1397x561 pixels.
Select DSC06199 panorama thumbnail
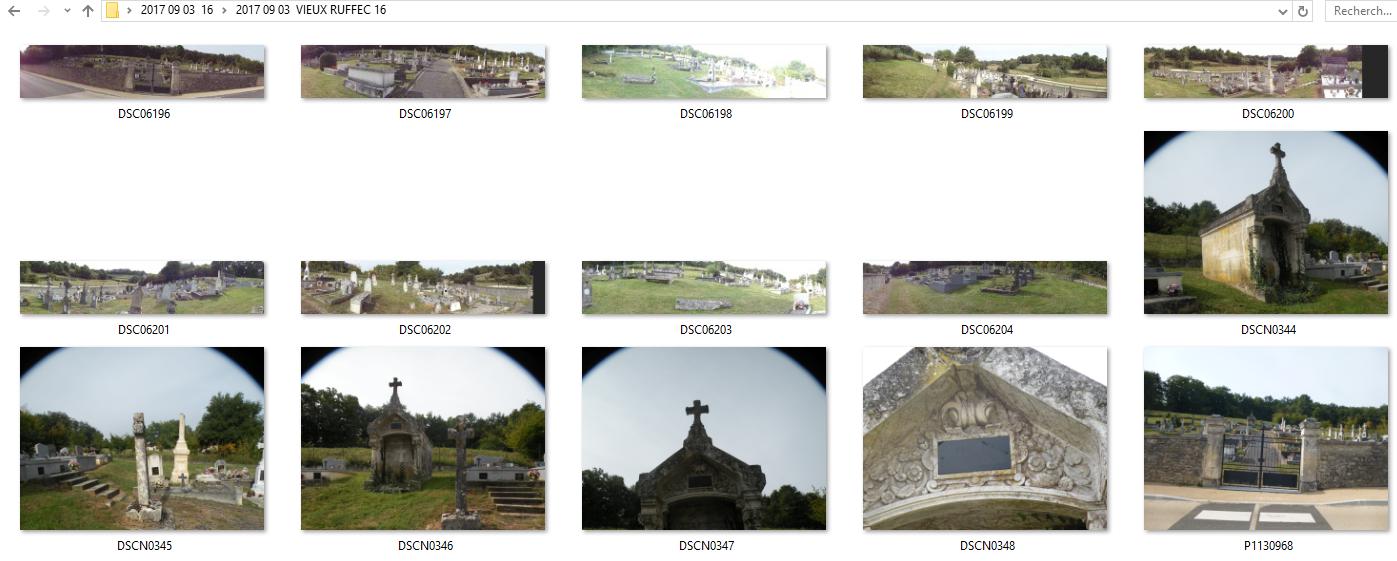coord(985,71)
